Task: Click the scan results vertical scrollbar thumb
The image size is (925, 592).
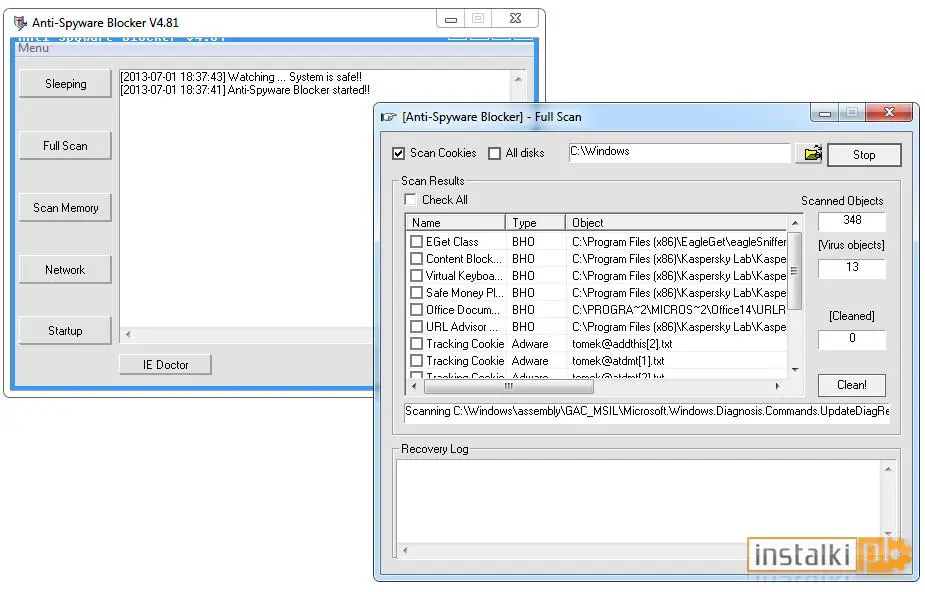Action: (795, 271)
